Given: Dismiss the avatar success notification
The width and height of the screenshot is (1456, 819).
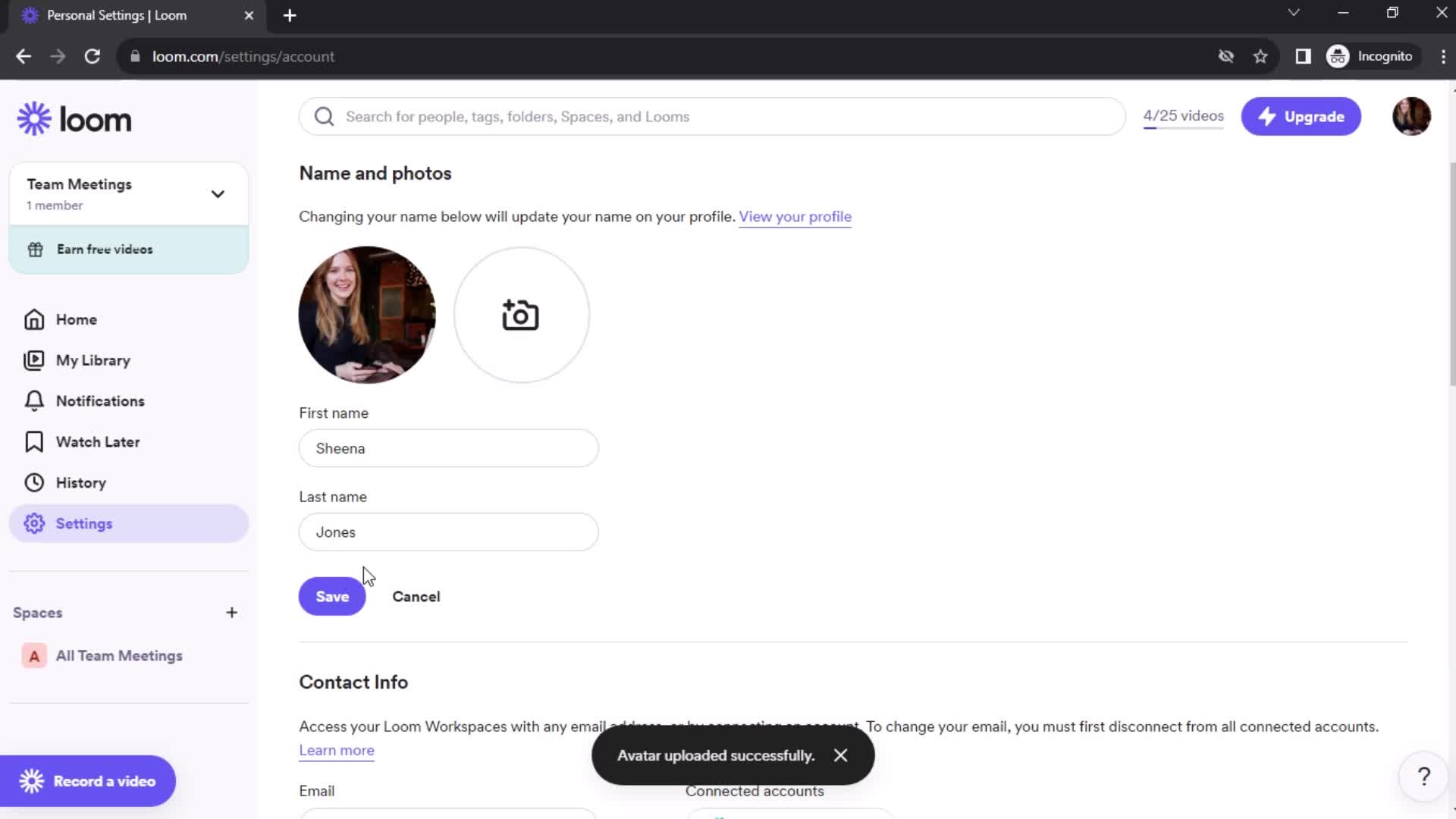Looking at the screenshot, I should (x=841, y=755).
